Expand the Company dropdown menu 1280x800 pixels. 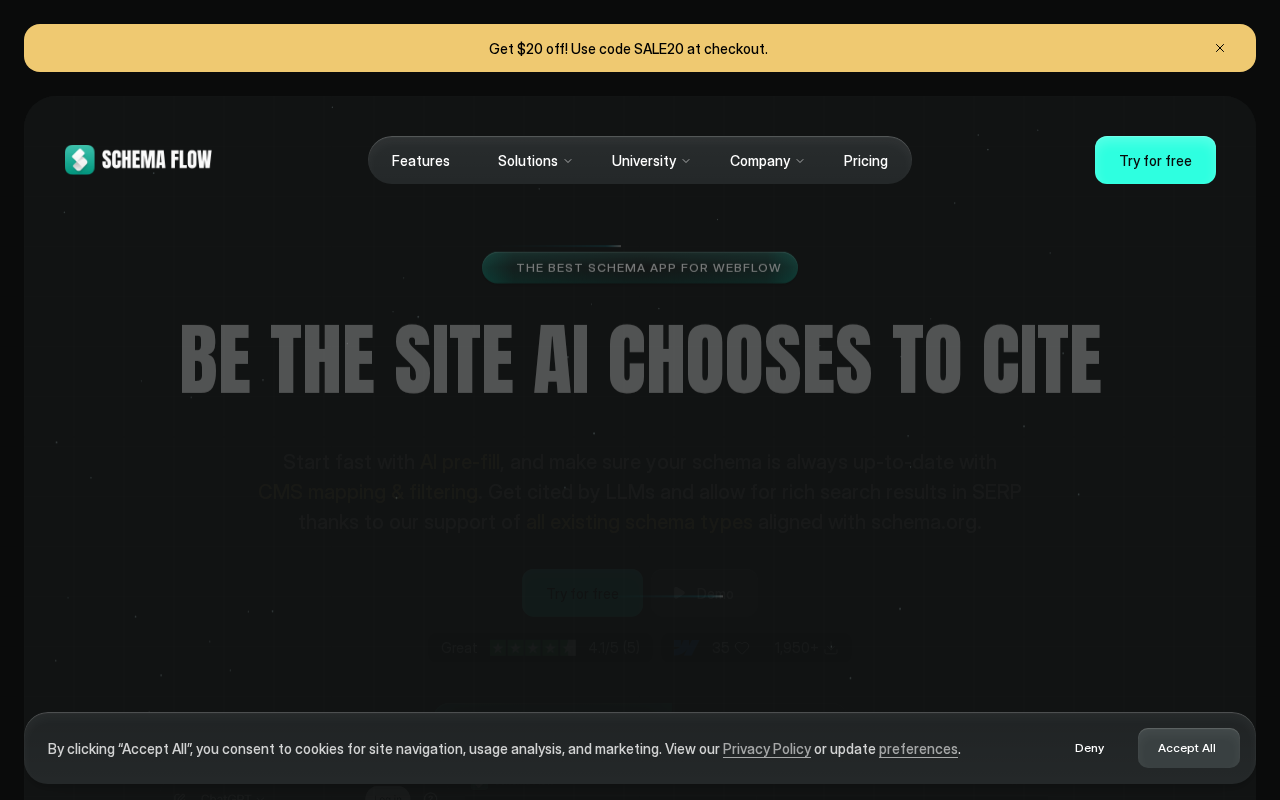tap(767, 161)
